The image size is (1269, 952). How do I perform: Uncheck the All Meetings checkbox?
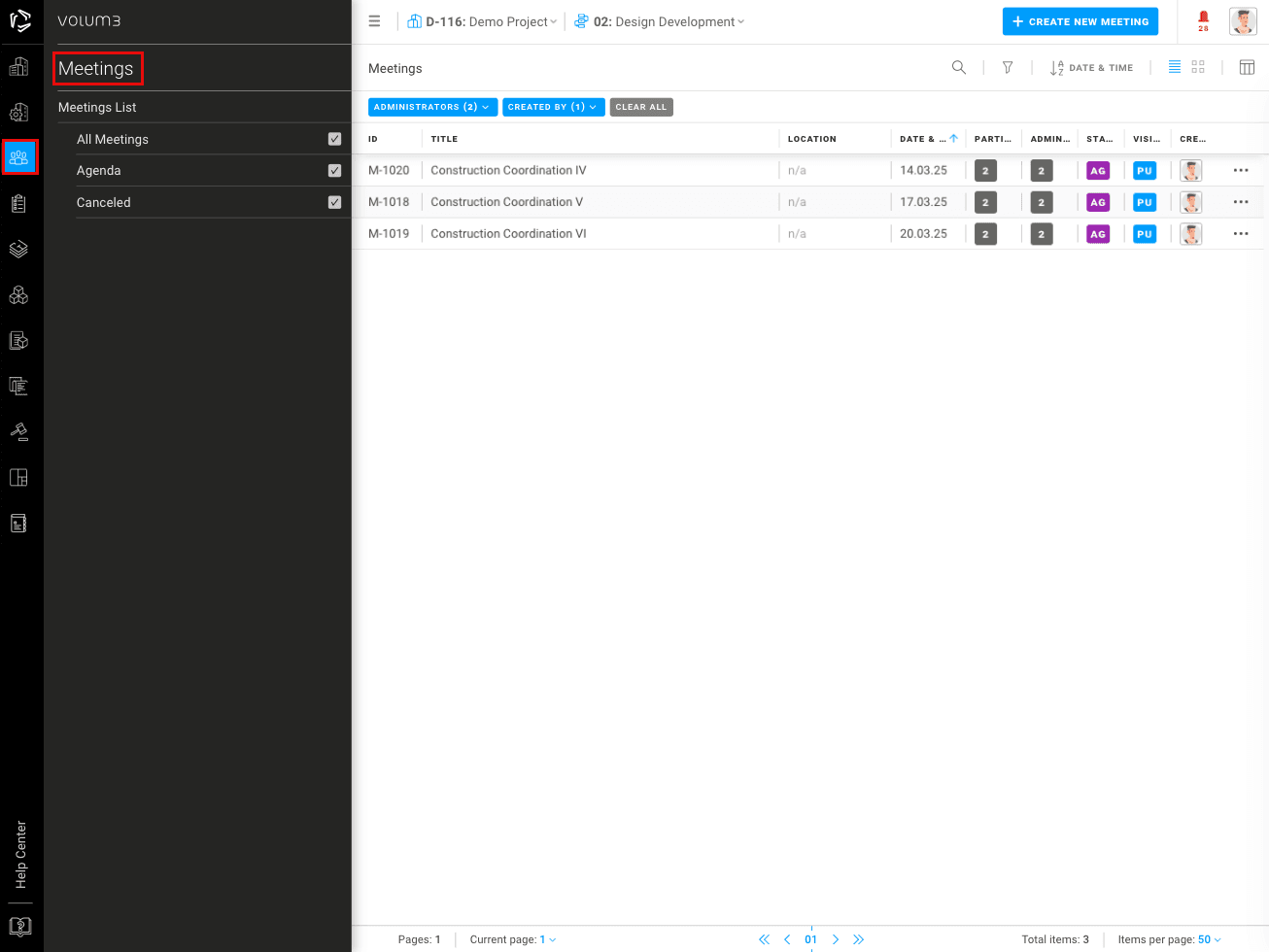pyautogui.click(x=334, y=139)
